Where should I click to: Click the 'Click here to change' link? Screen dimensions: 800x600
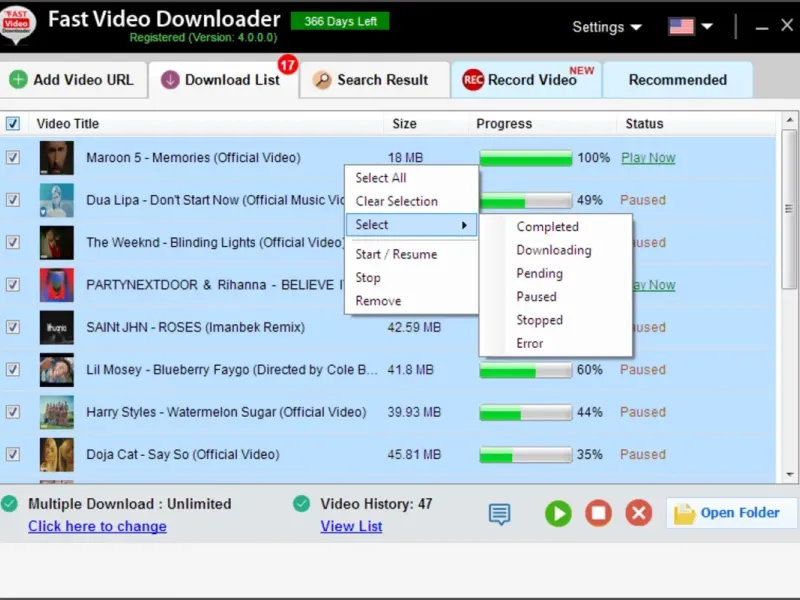pos(97,526)
